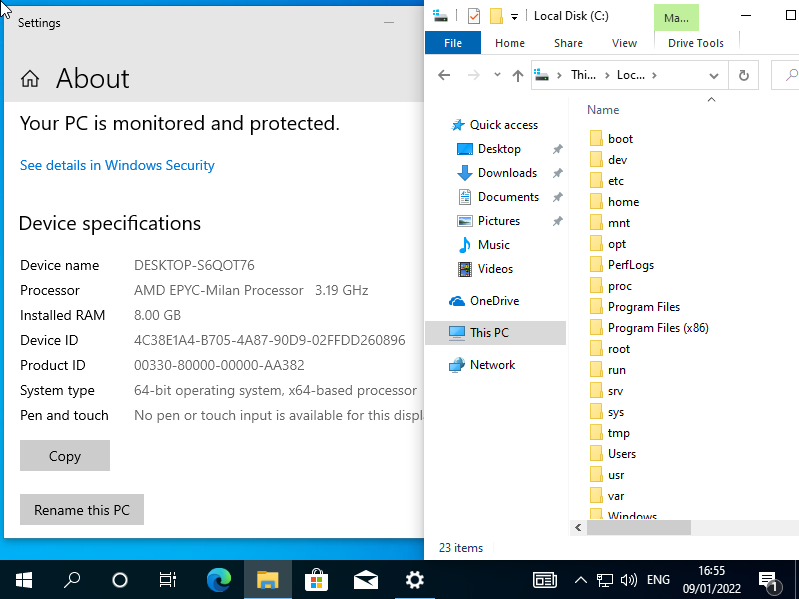Click the Settings home icon
The height and width of the screenshot is (599, 799).
[x=30, y=79]
